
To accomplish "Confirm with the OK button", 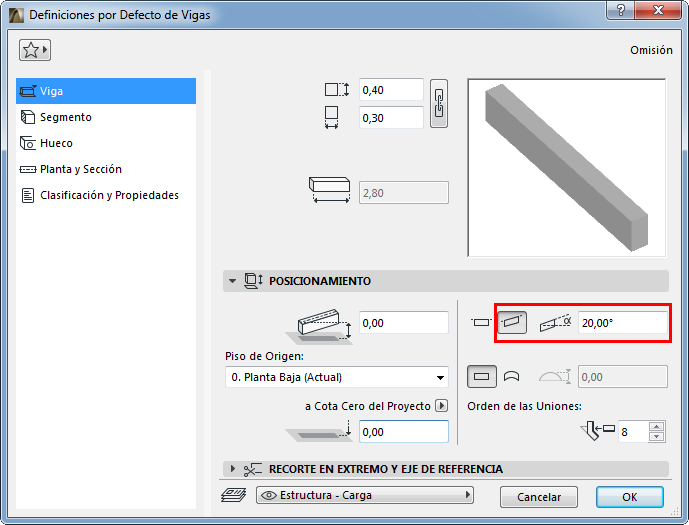I will (630, 497).
